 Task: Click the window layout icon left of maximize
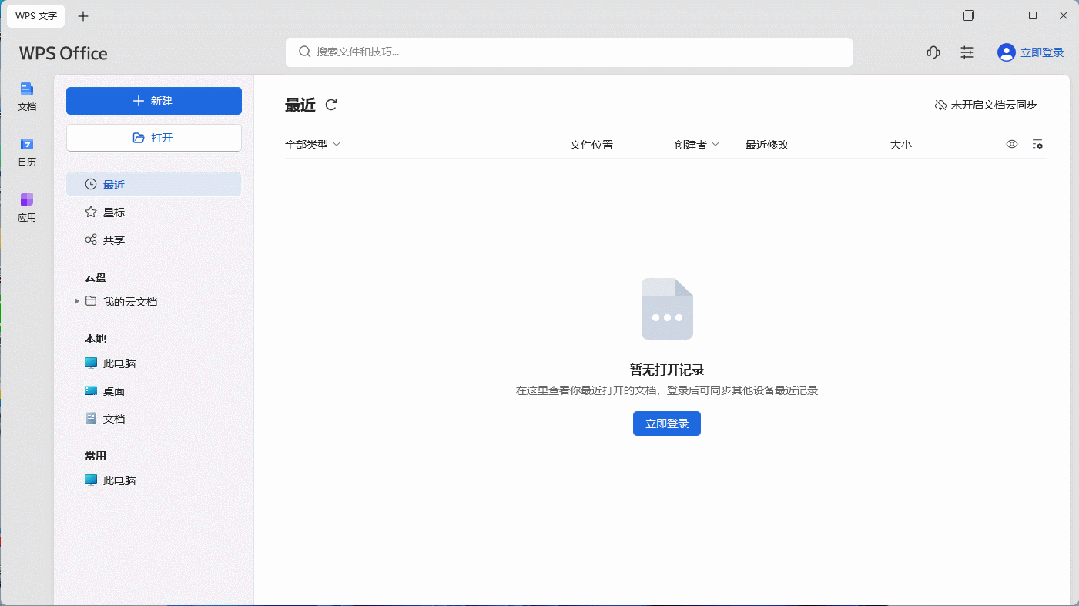click(968, 15)
